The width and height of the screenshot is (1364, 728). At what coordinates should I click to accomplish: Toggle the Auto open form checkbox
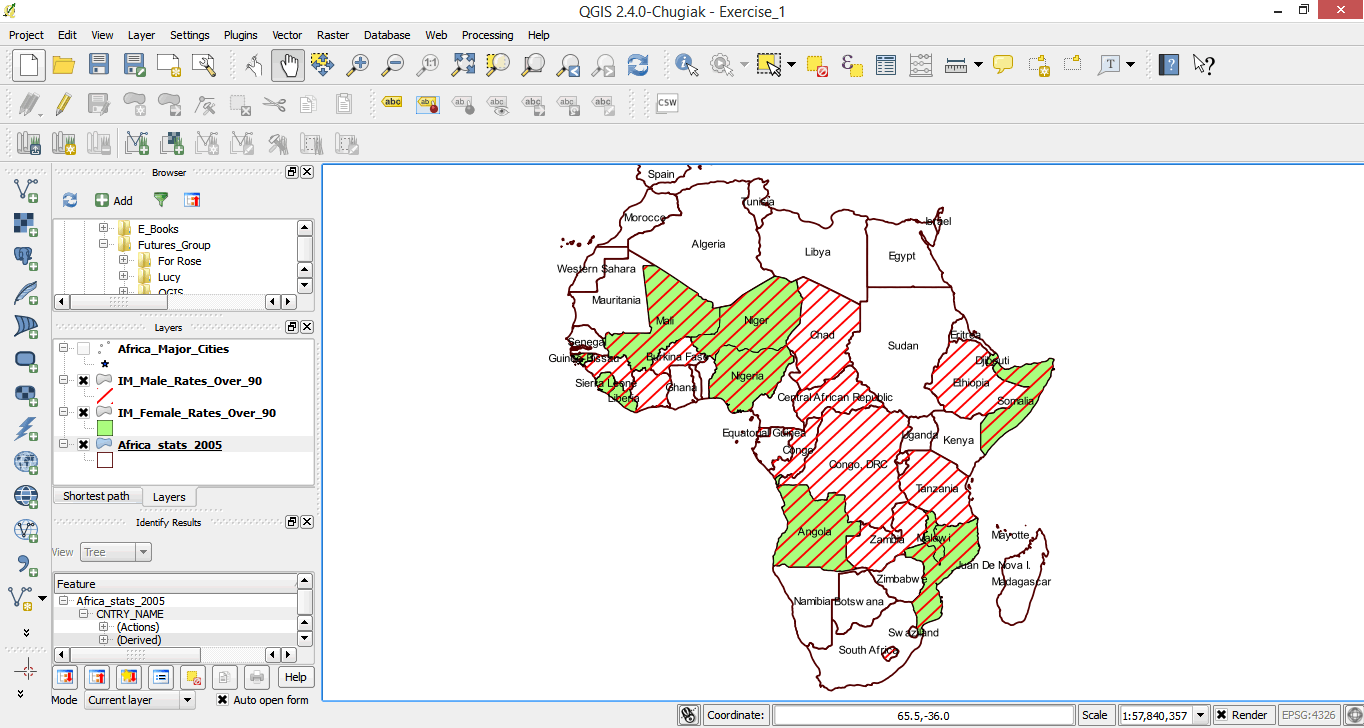pos(222,700)
